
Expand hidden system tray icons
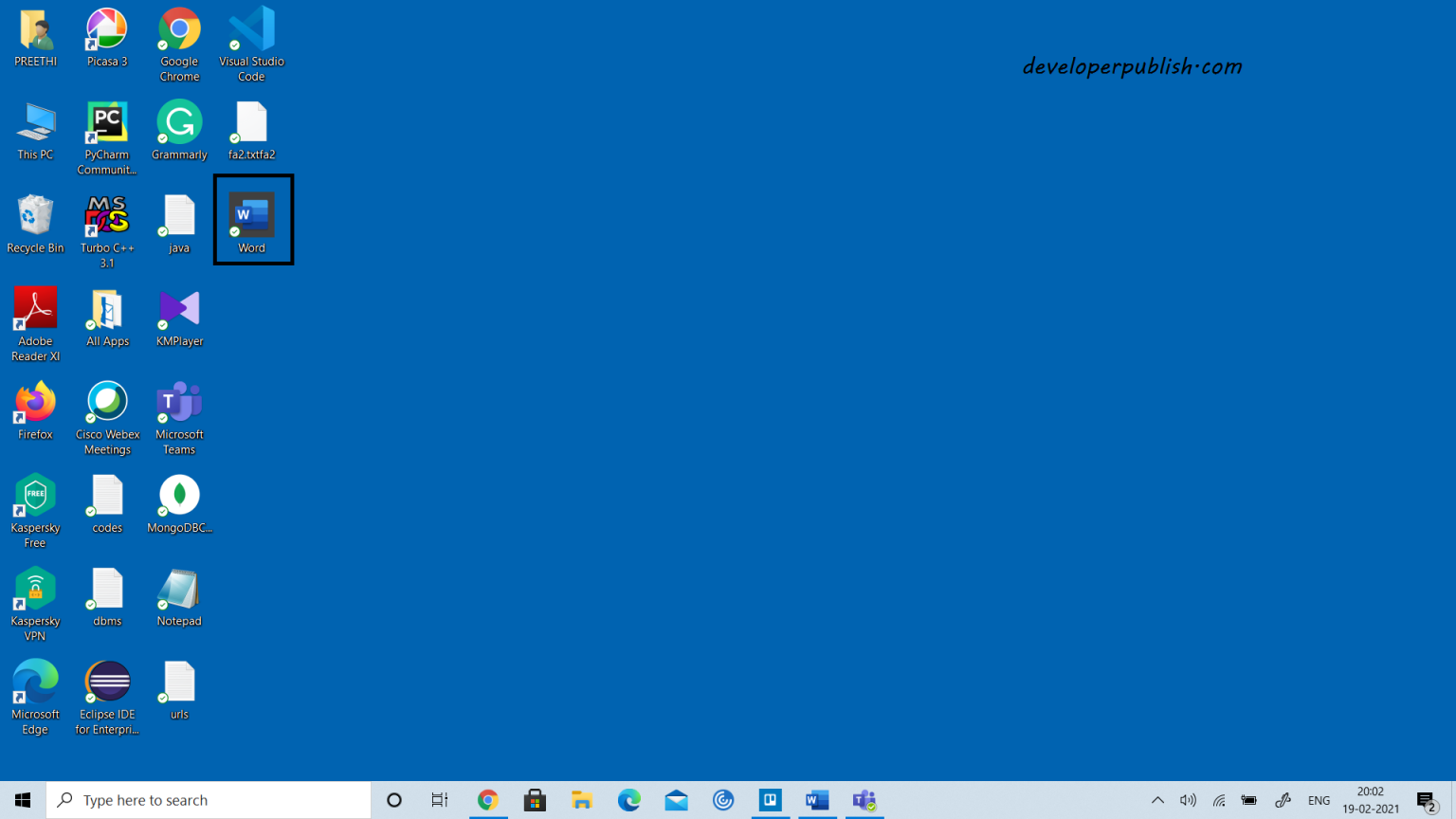(1157, 800)
